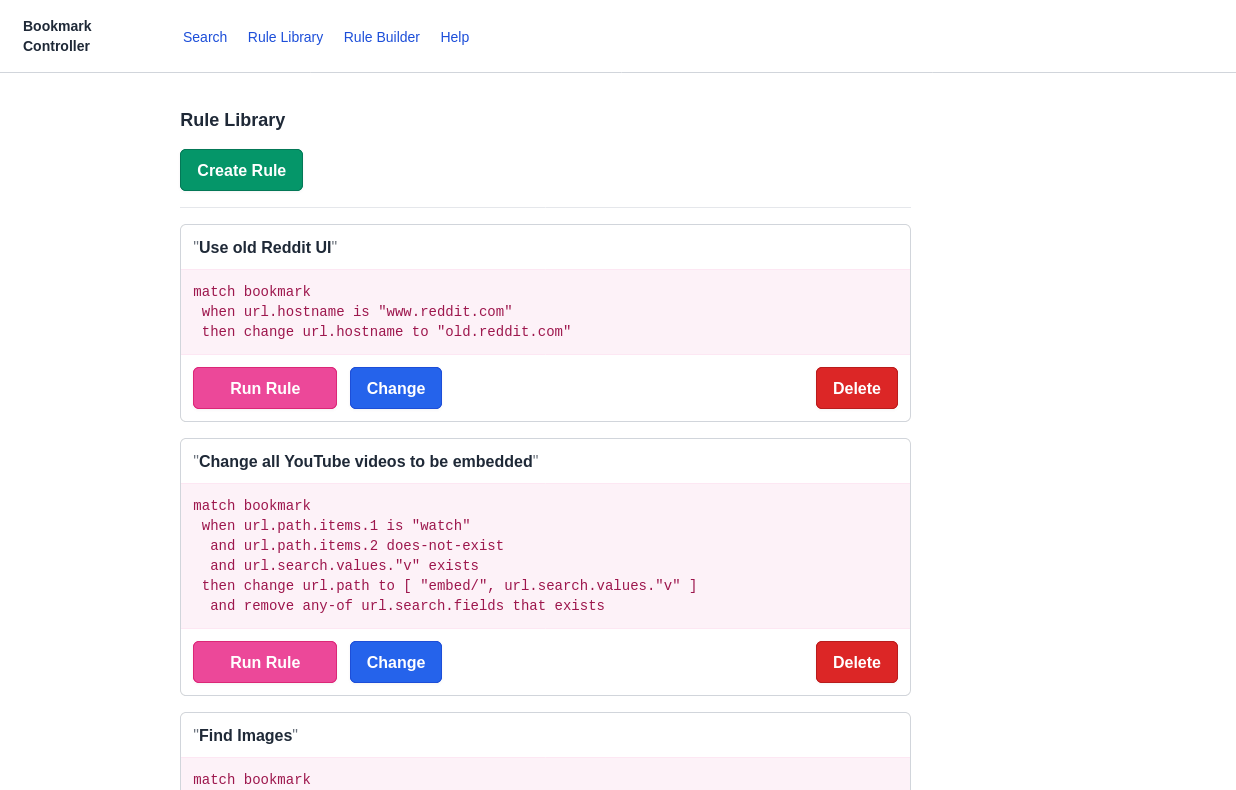Change the 'Change all YouTube videos' rule
Viewport: 1236px width, 790px height.
coord(395,662)
